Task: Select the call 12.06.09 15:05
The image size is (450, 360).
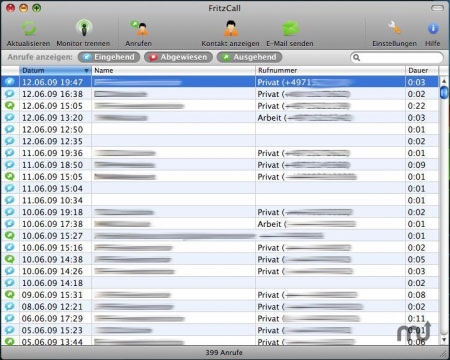Action: 220,106
